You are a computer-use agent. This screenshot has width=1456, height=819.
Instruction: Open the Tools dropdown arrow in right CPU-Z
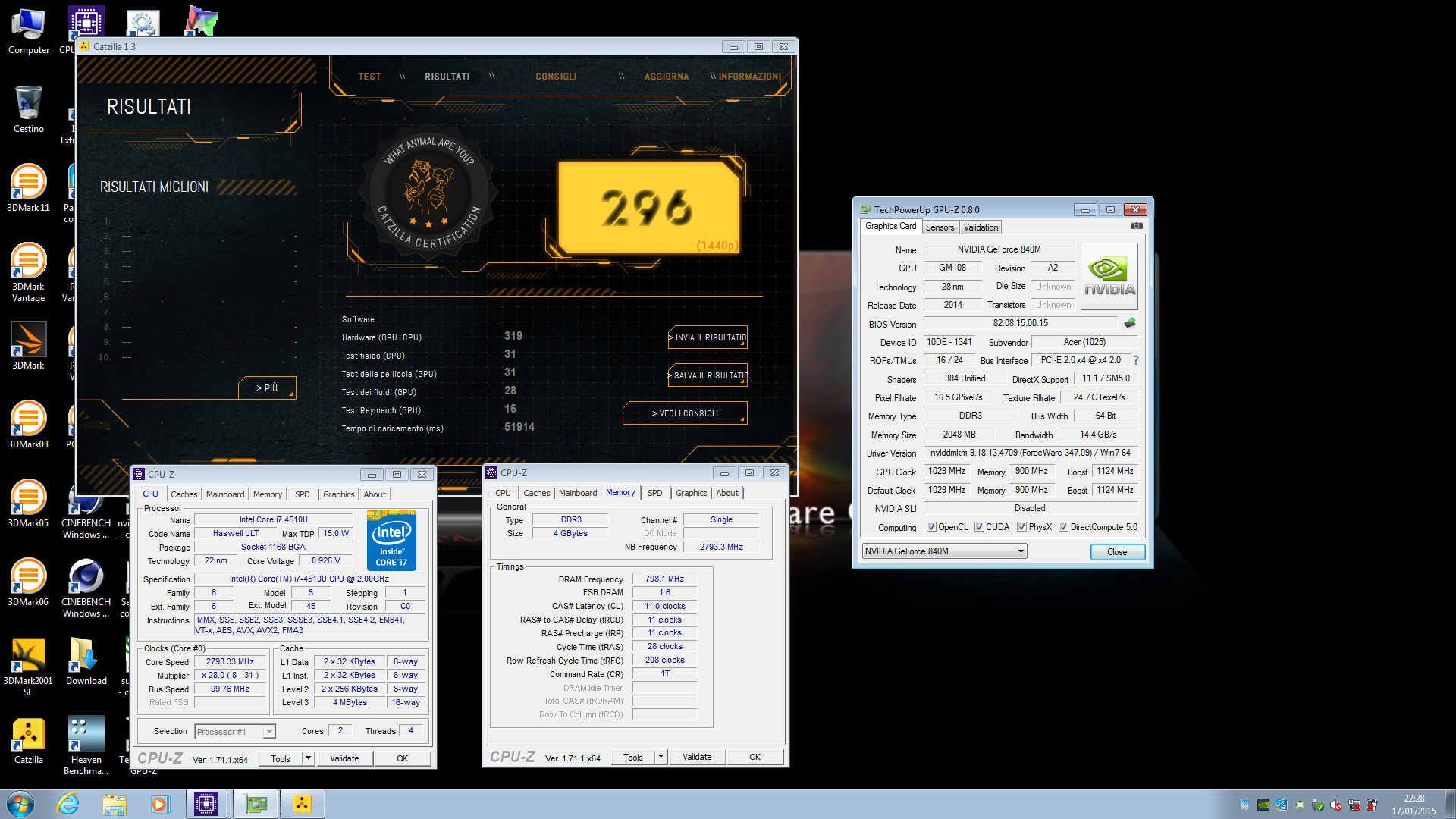661,756
